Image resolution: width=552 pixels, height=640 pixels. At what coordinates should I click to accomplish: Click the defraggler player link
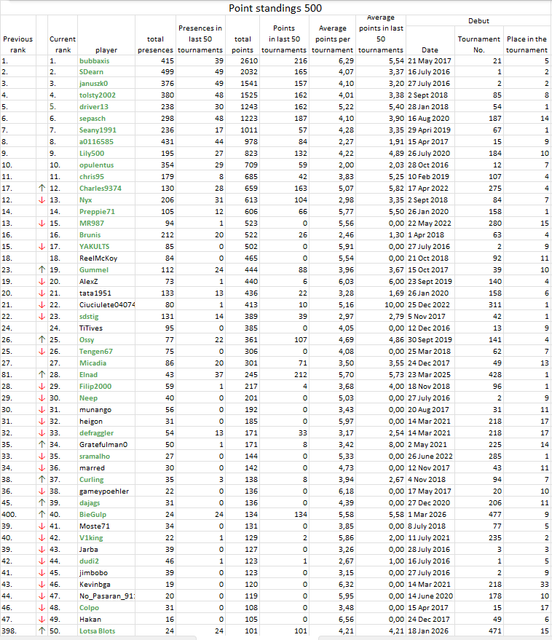coord(96,433)
